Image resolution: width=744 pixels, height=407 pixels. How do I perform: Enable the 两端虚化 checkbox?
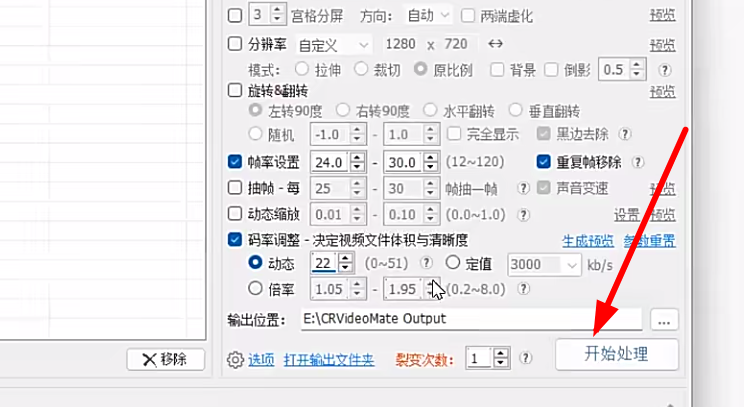[x=468, y=15]
